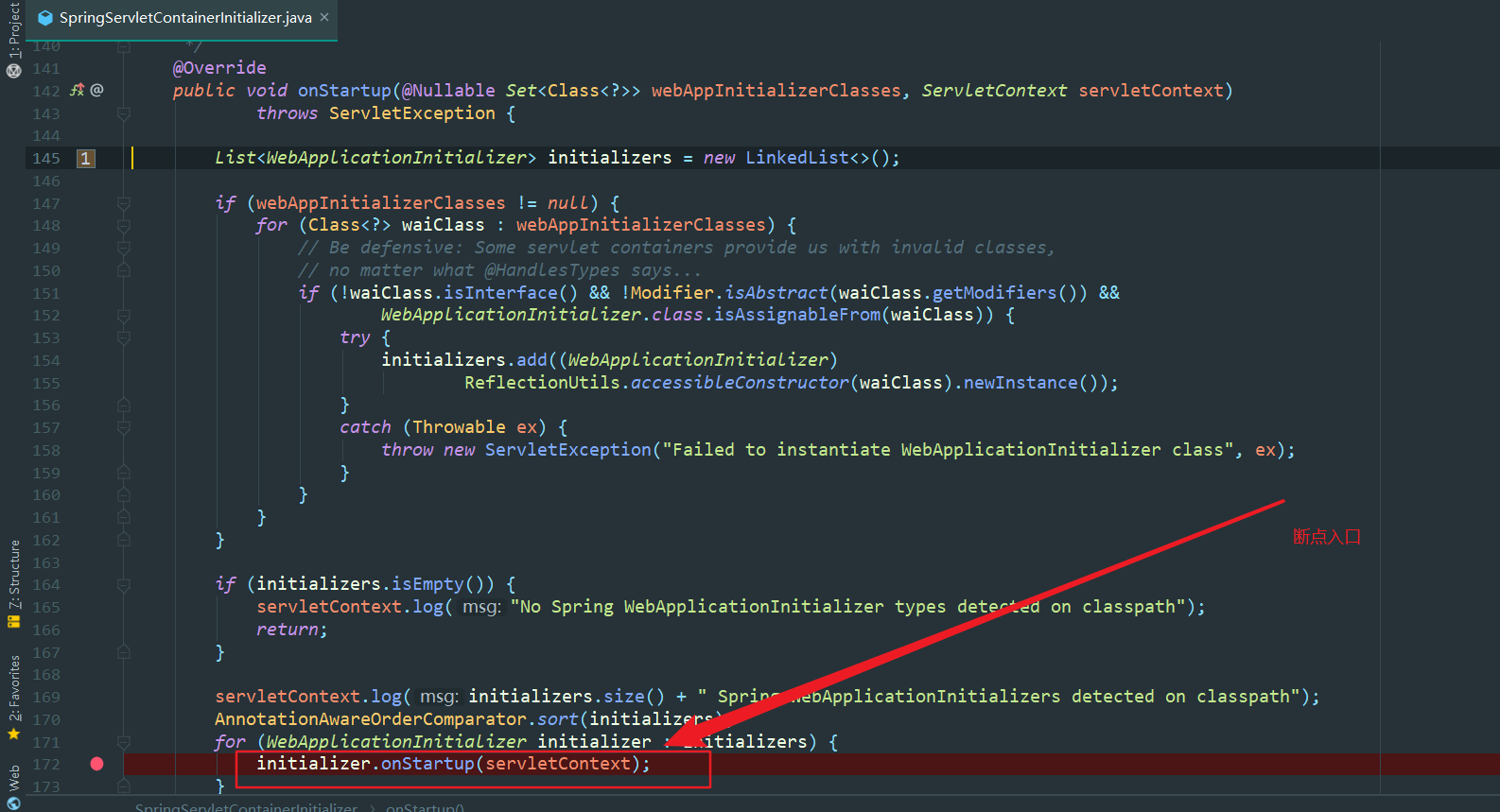Click the bookmark 1 icon on line 145
The height and width of the screenshot is (812, 1500).
tap(85, 158)
